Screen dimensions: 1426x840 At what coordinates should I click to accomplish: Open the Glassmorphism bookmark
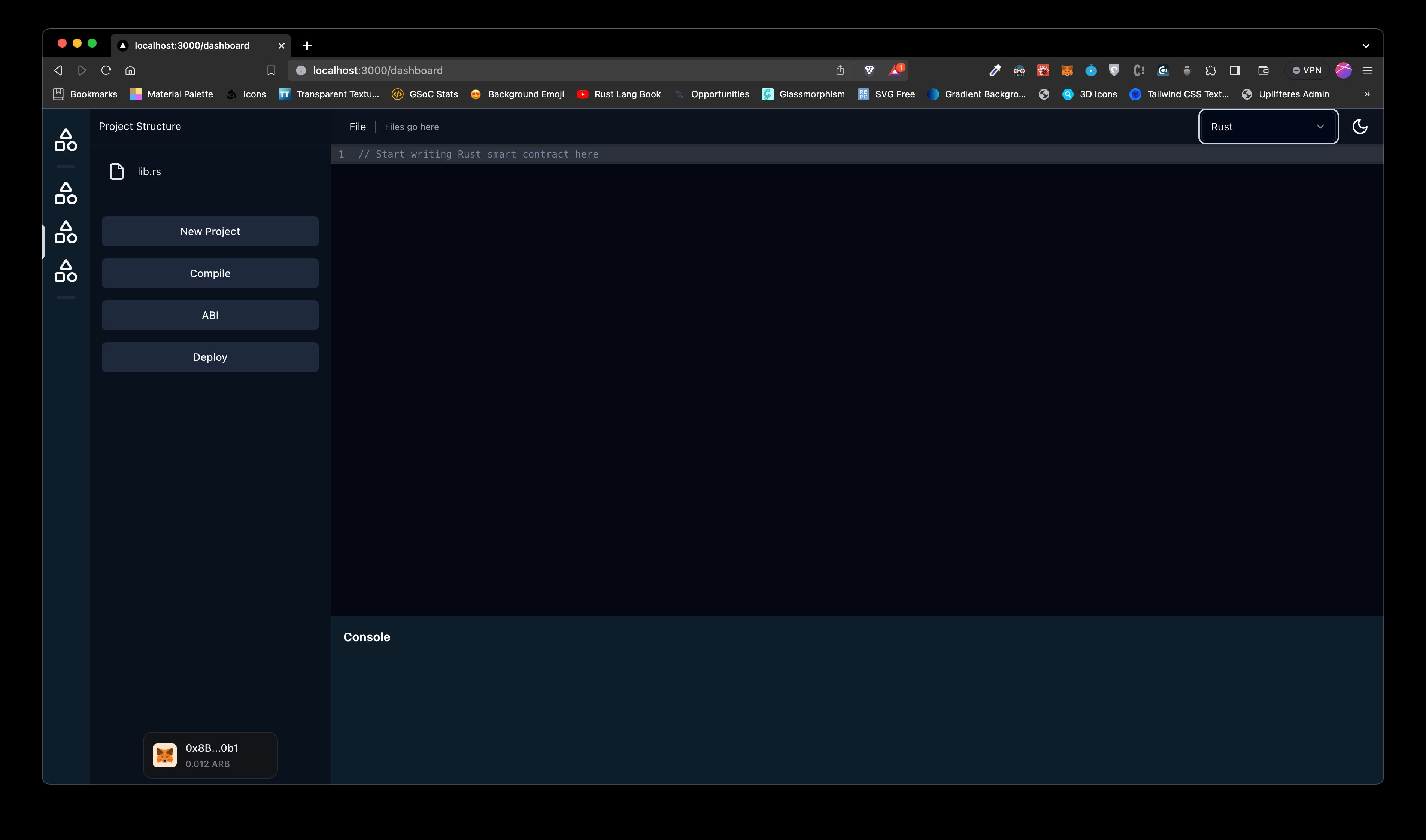[x=803, y=94]
